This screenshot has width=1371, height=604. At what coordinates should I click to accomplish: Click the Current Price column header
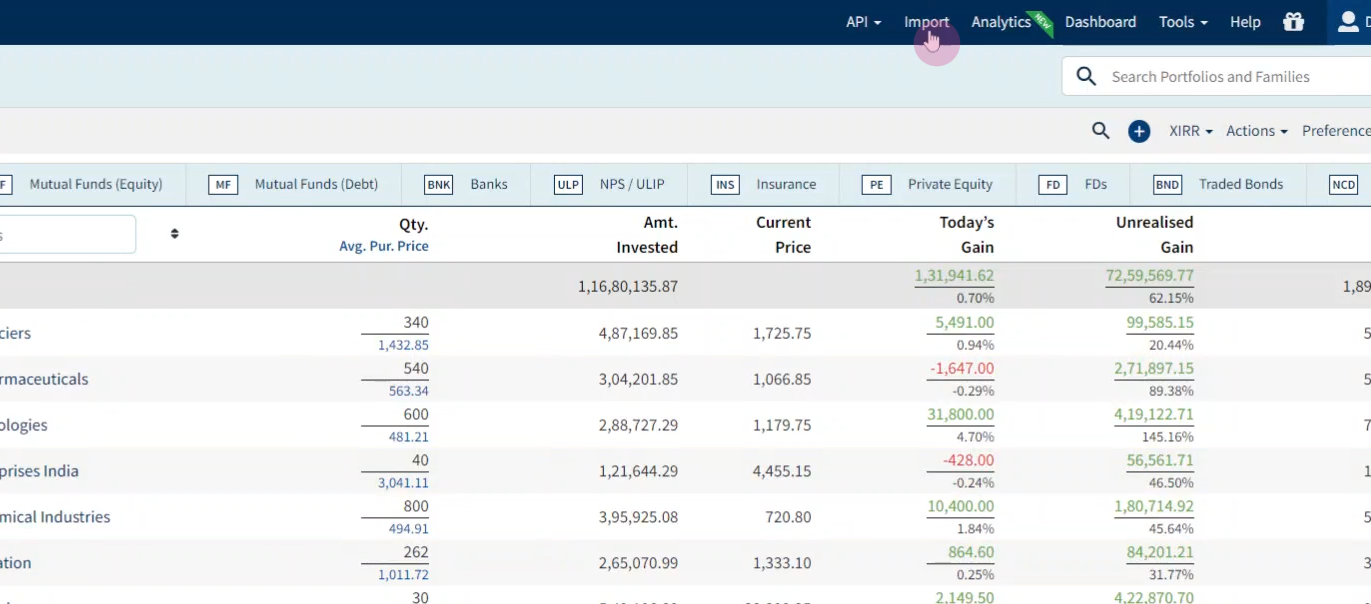point(784,235)
